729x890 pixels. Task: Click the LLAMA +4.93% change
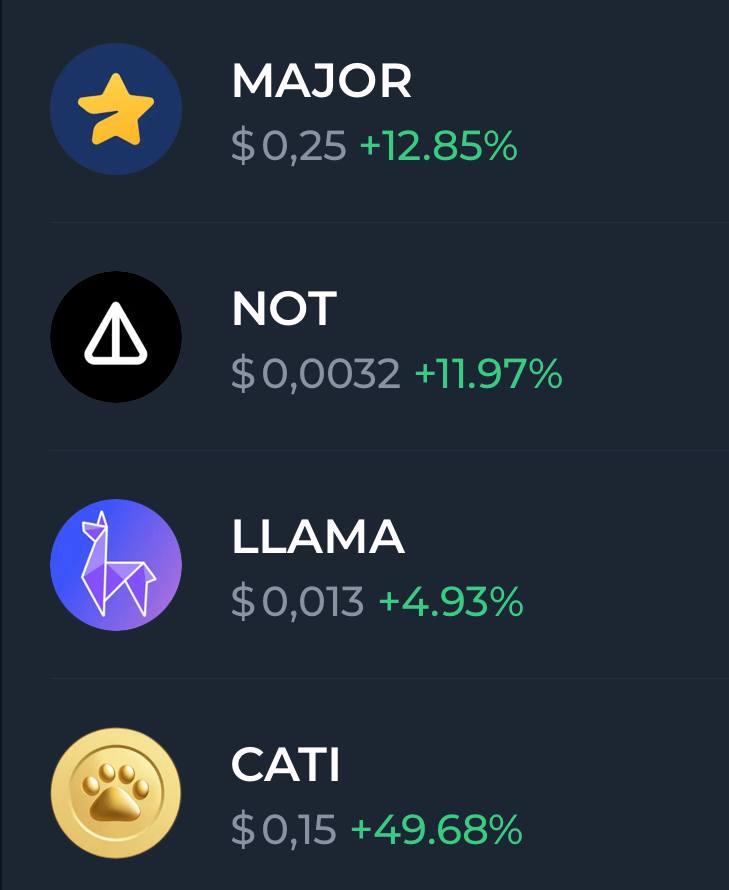[x=451, y=601]
